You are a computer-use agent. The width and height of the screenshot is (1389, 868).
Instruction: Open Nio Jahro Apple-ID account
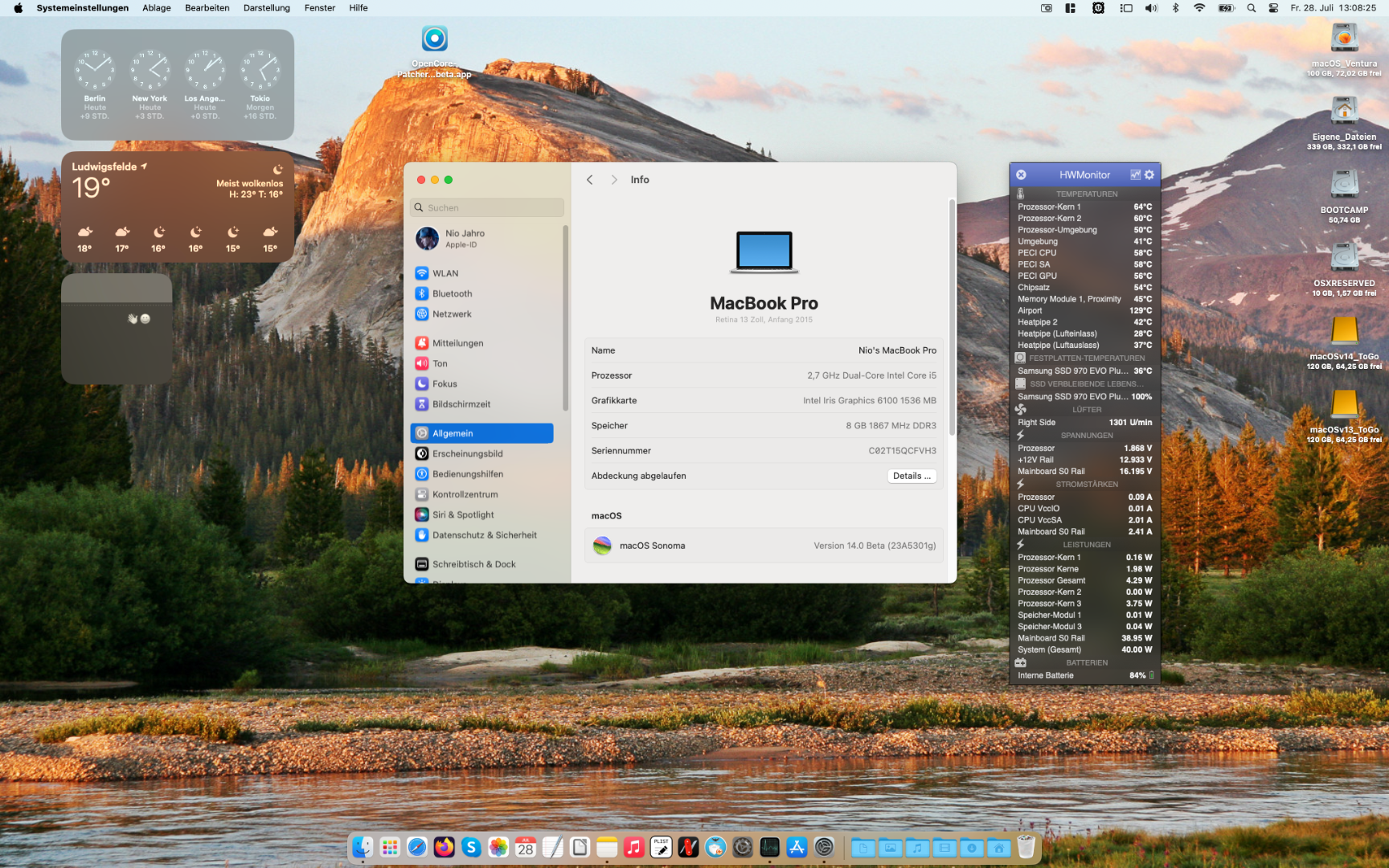coord(465,238)
